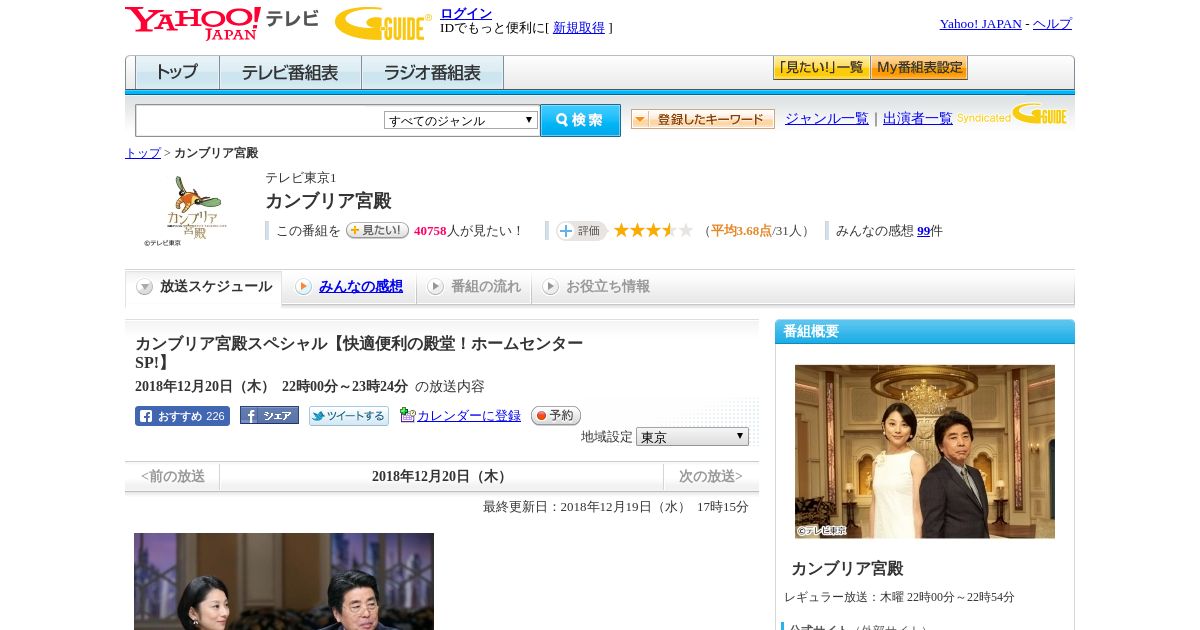Screen dimensions: 1200x630
Task: Open the ヘルプ link
Action: point(1052,24)
